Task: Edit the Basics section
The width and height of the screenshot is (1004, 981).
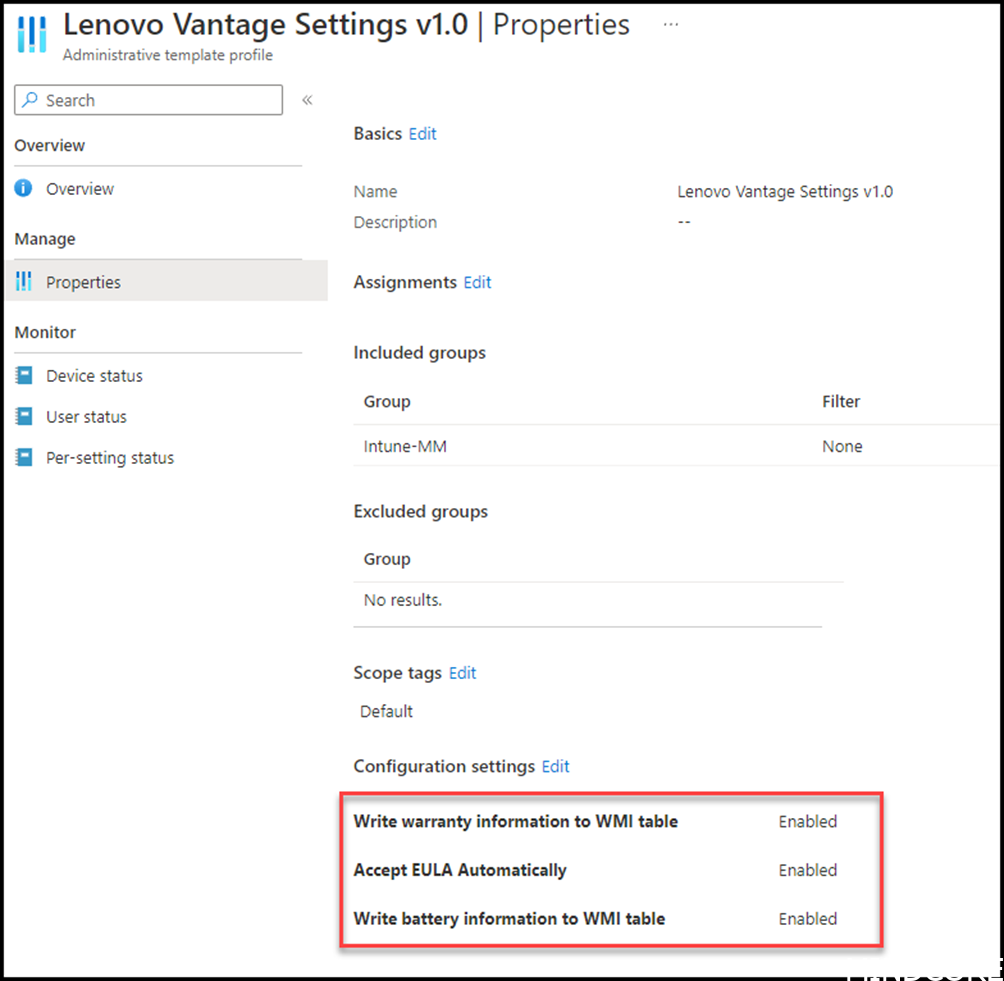Action: [422, 133]
